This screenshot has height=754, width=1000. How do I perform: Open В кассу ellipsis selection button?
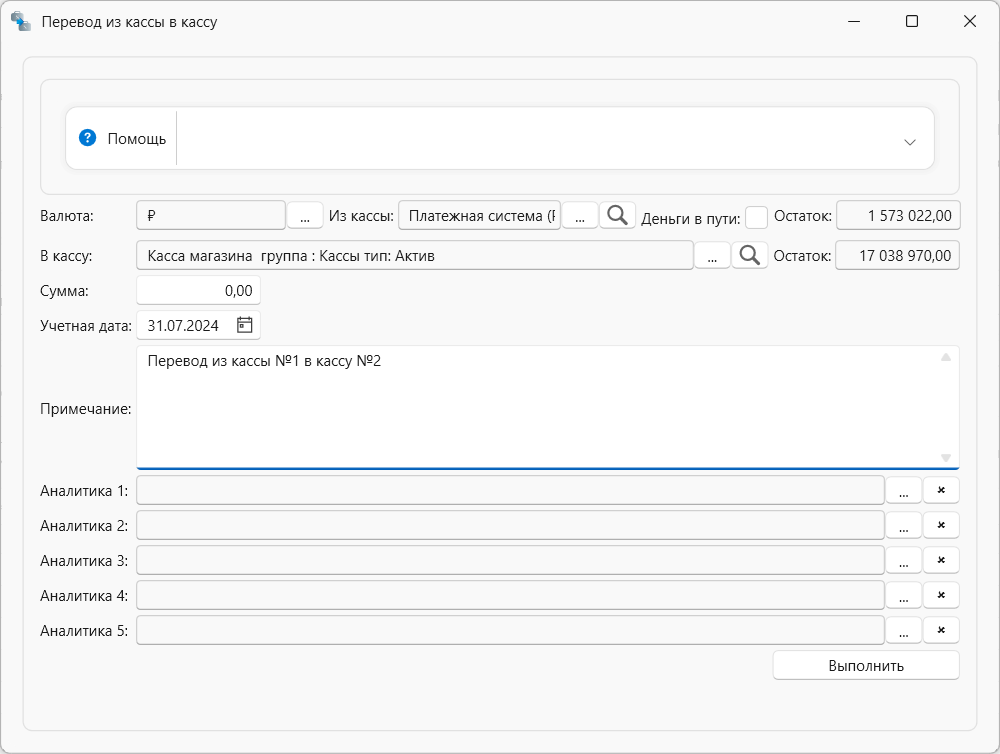[x=712, y=256]
